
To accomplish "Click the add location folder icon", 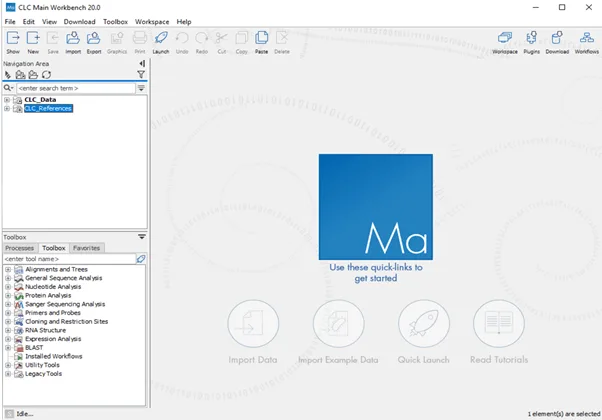I will 20,75.
